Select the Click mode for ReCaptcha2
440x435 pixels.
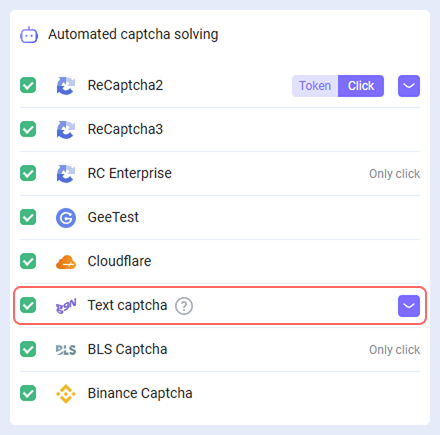point(361,86)
